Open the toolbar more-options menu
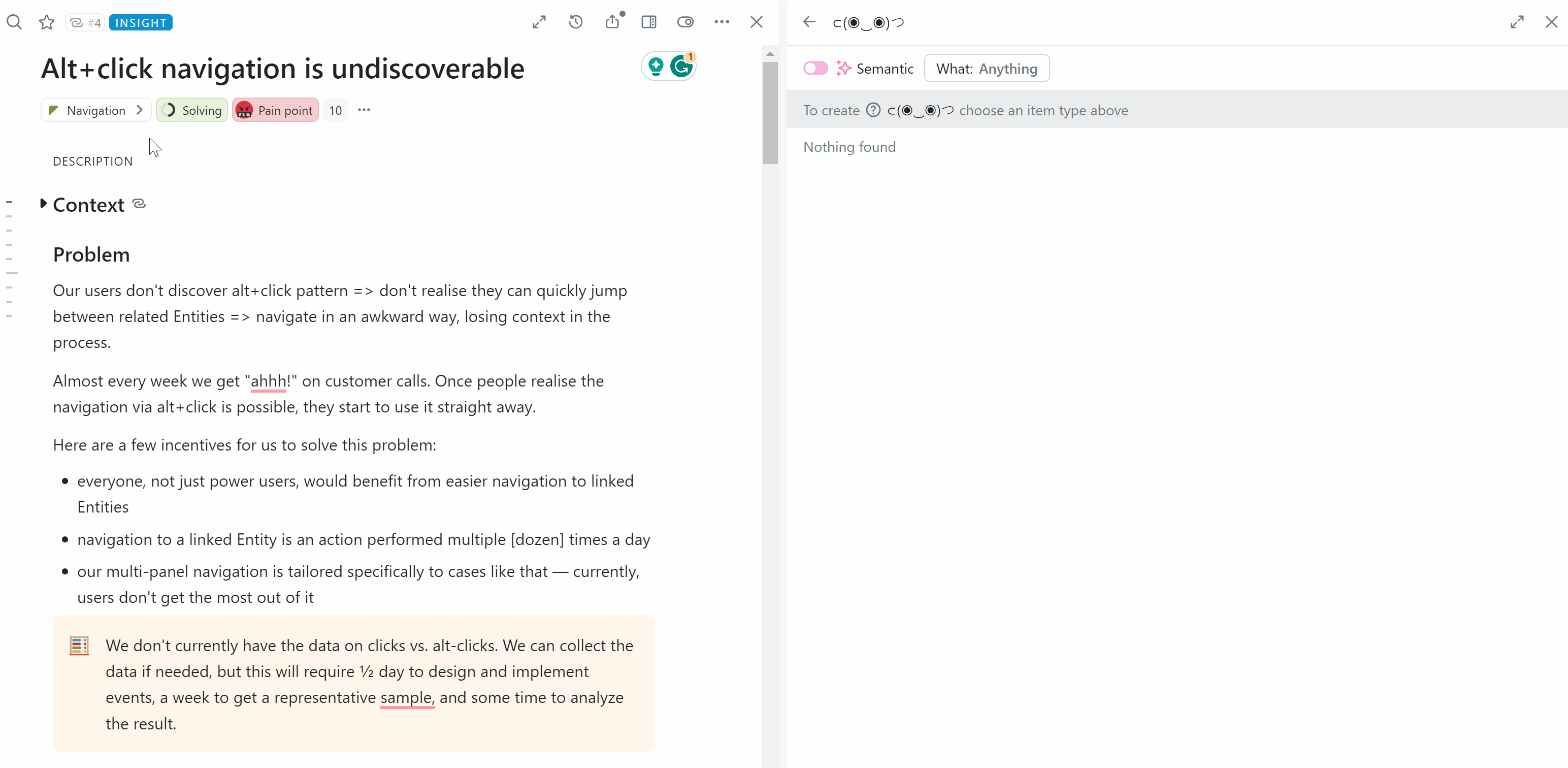1568x768 pixels. pos(722,22)
